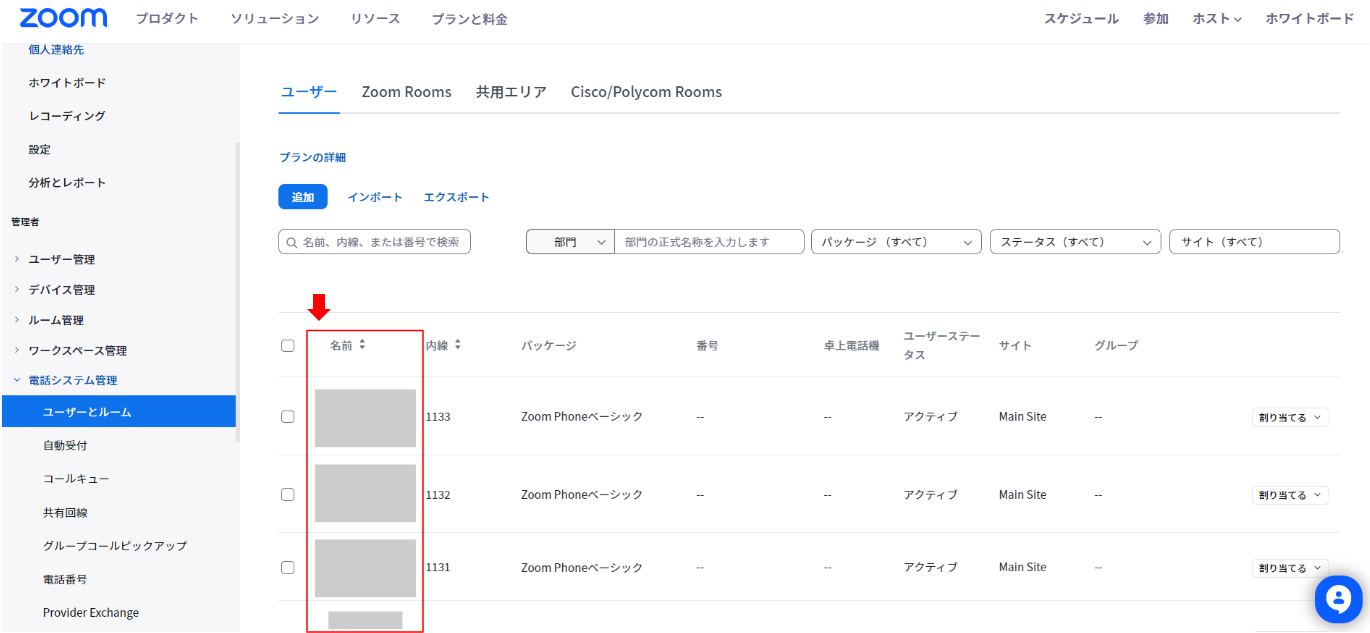Expand ワークスペース管理 in the sidebar
The width and height of the screenshot is (1370, 633).
point(78,350)
